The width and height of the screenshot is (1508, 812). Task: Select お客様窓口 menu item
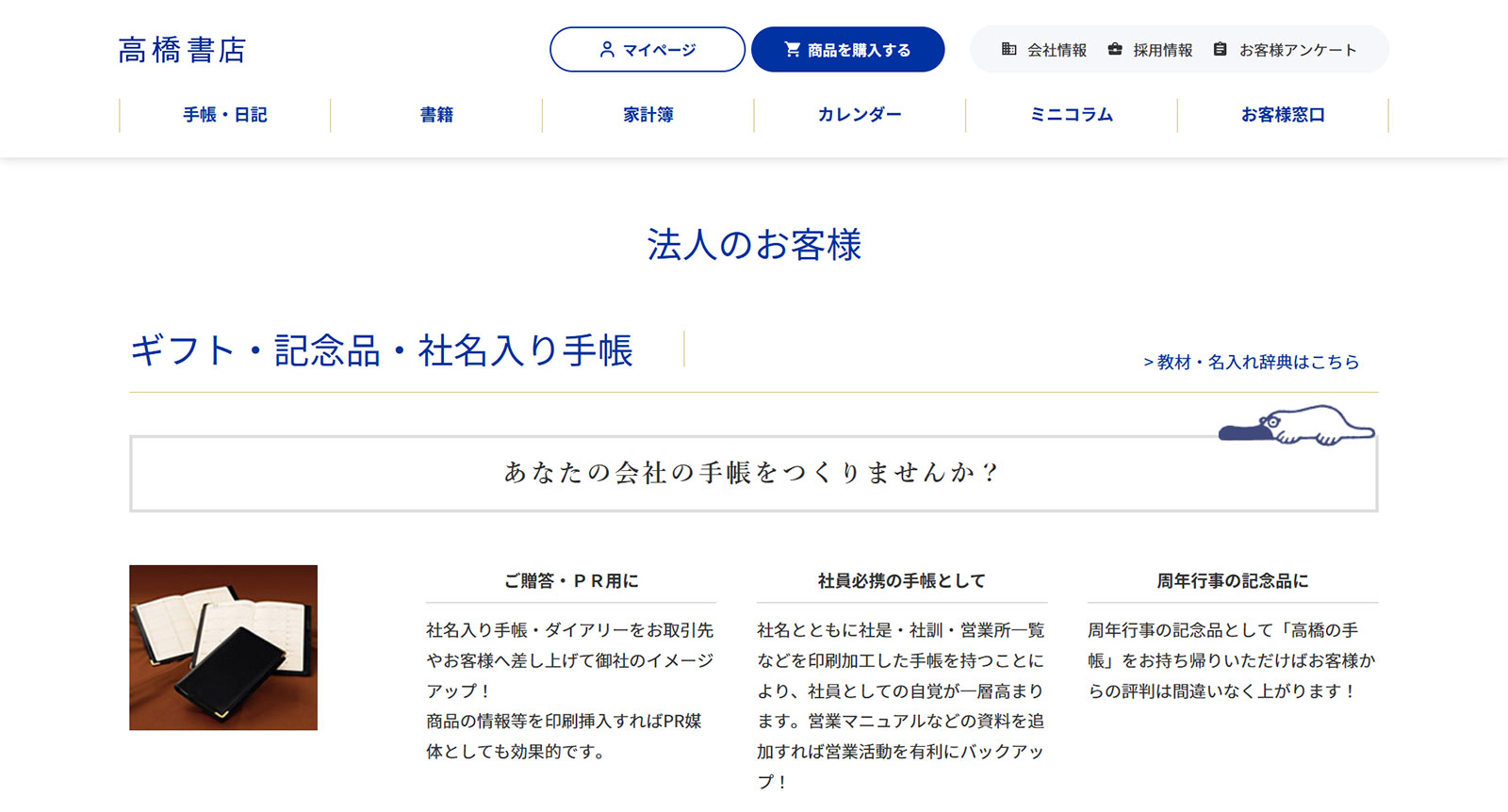point(1283,115)
